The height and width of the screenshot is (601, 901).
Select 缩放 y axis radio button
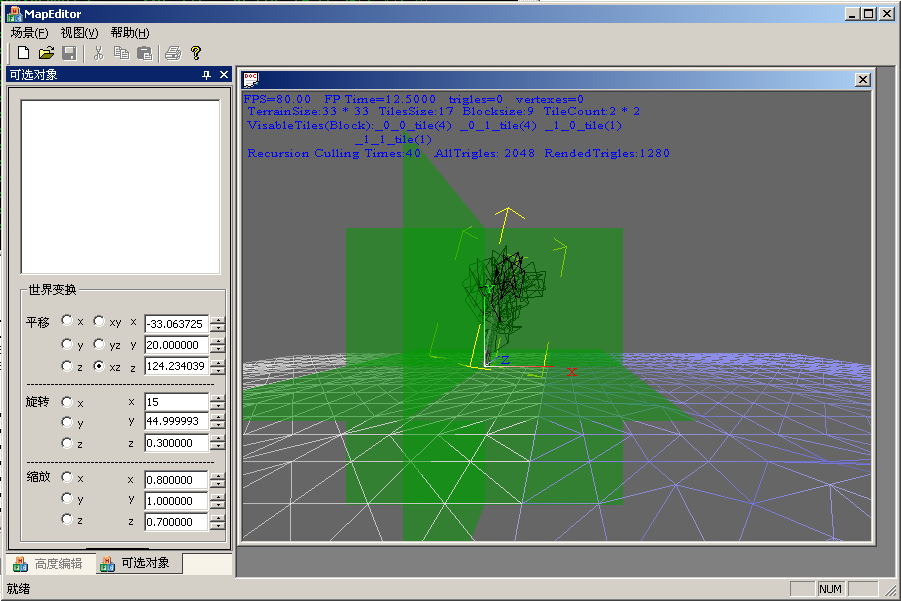click(x=67, y=498)
